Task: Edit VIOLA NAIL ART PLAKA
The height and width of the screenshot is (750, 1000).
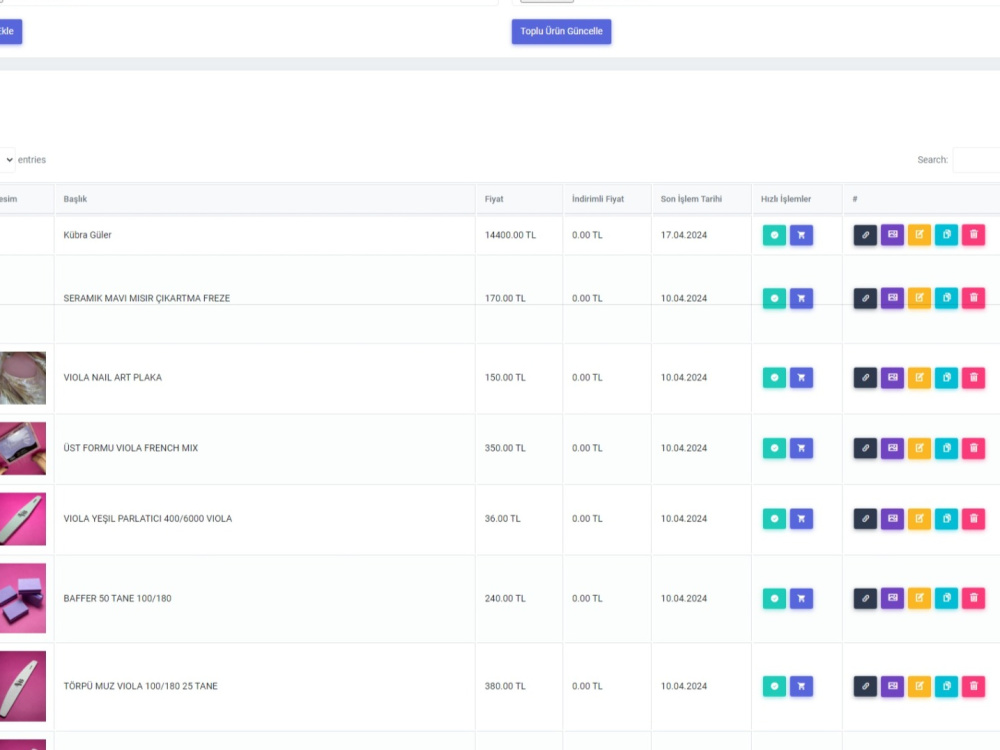Action: (x=919, y=378)
